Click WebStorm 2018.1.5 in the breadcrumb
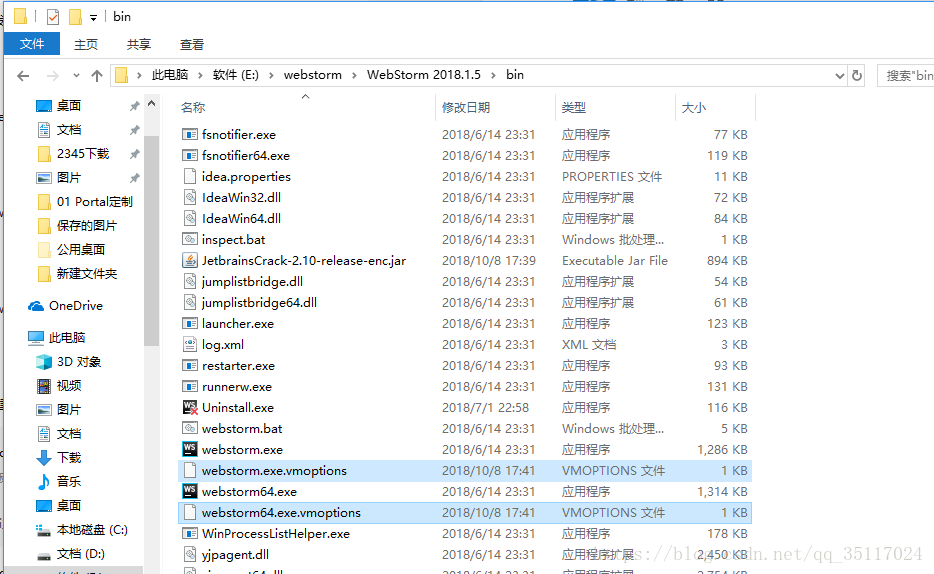The image size is (934, 574). 424,75
